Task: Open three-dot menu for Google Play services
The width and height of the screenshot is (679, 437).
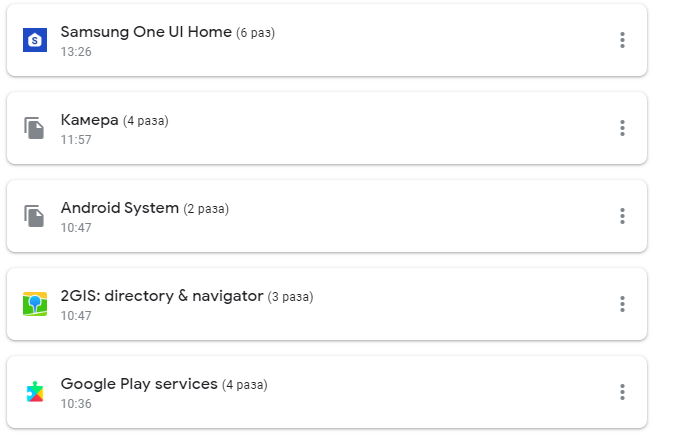Action: click(x=622, y=392)
